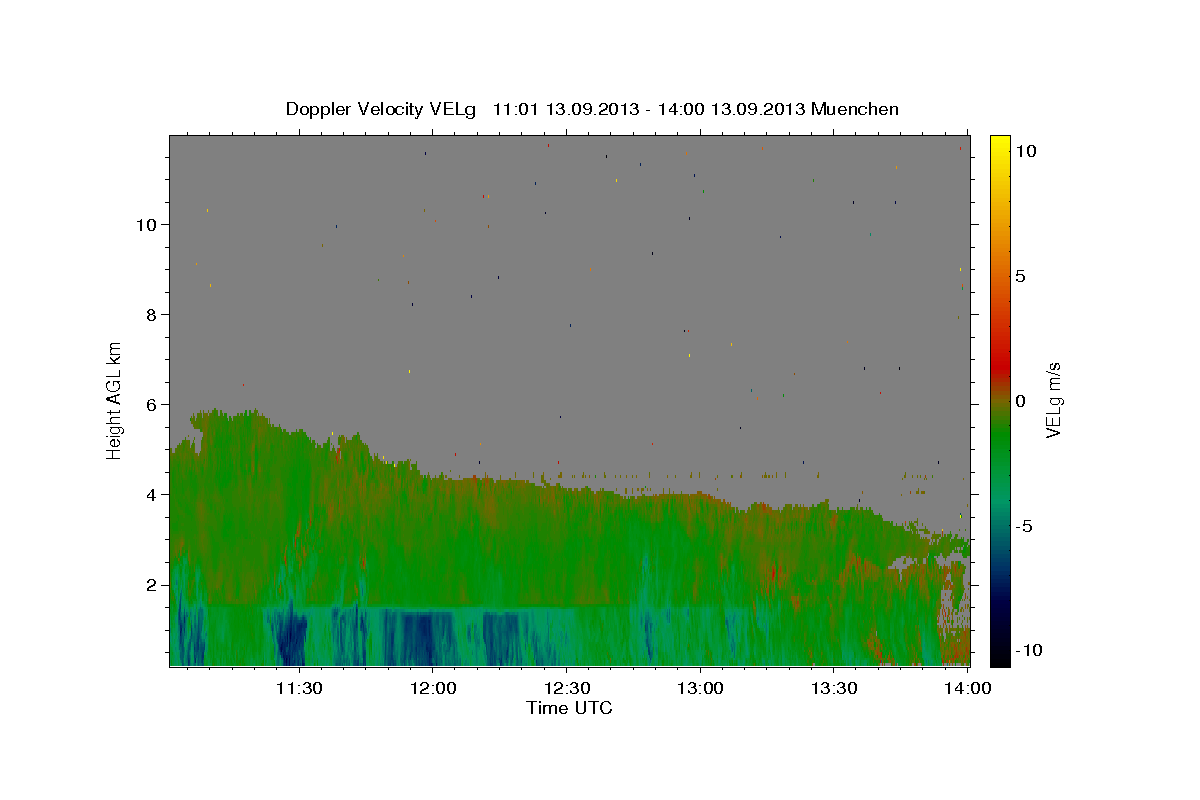The width and height of the screenshot is (1200, 800).
Task: Click the colorbar value -5
Action: 1025,526
